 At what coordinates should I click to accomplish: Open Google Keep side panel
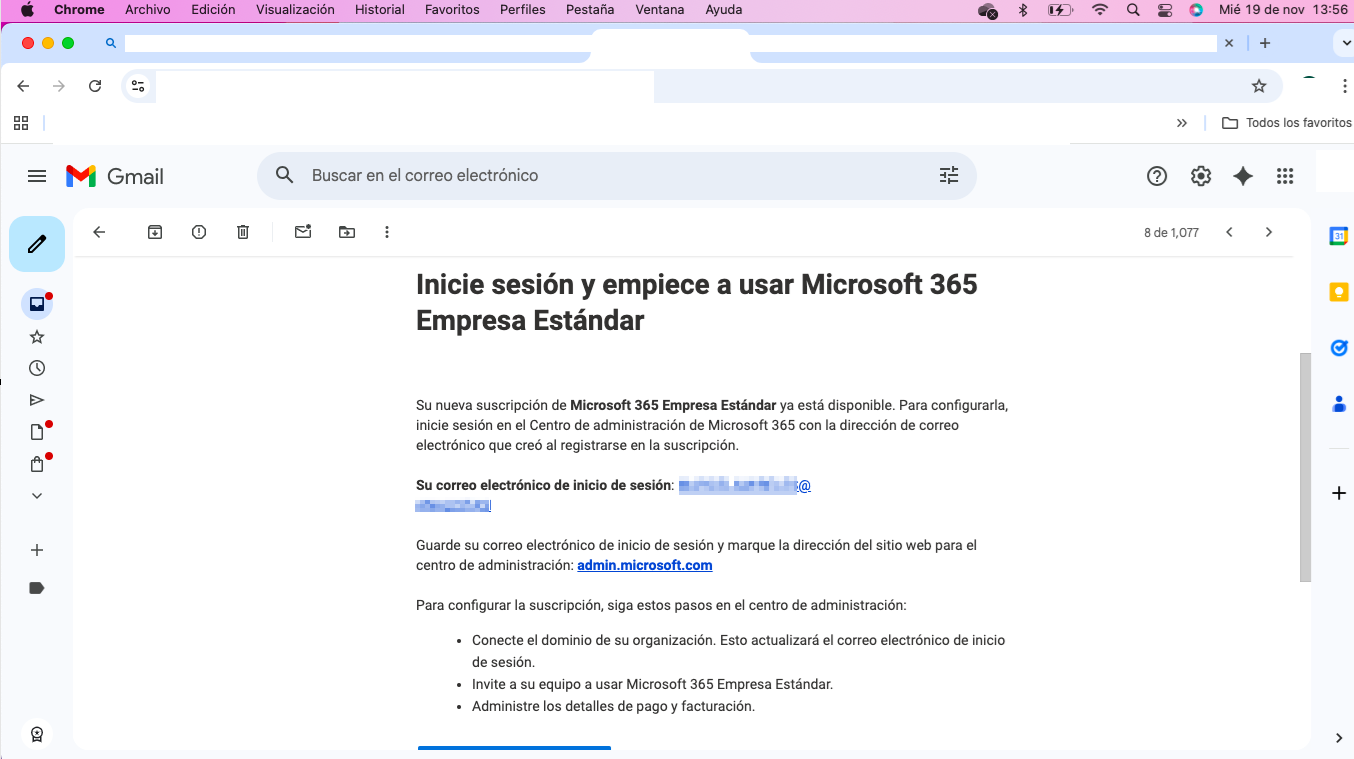point(1339,292)
